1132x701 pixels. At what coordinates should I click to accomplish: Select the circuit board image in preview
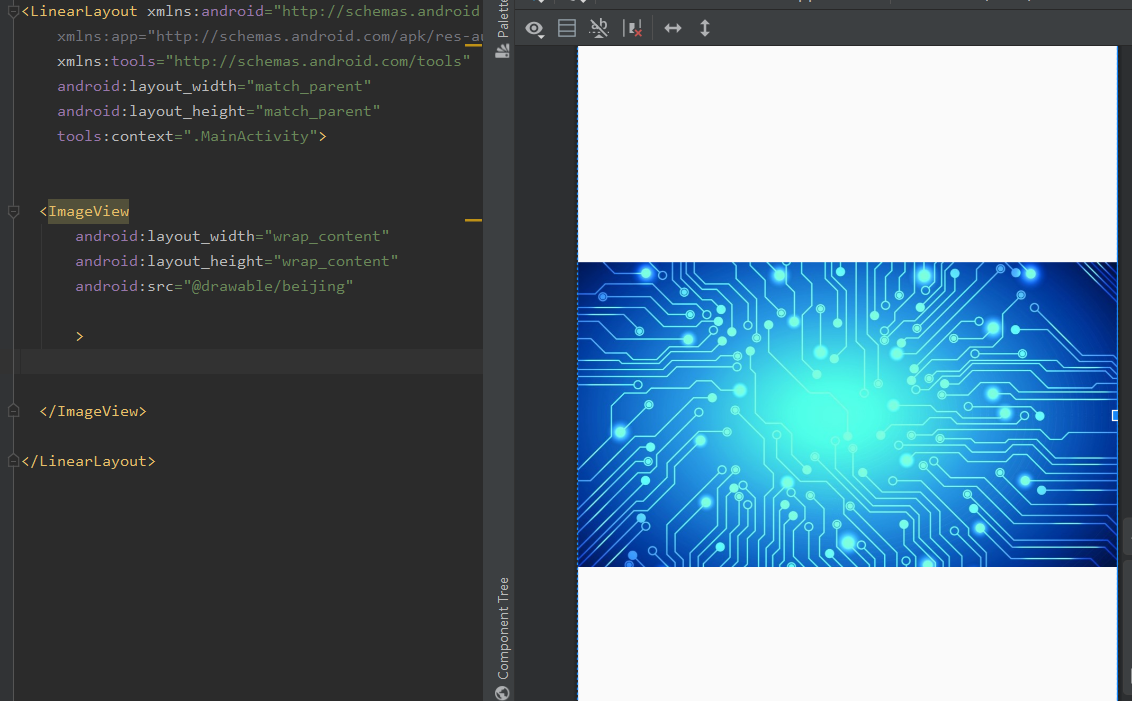pyautogui.click(x=847, y=414)
